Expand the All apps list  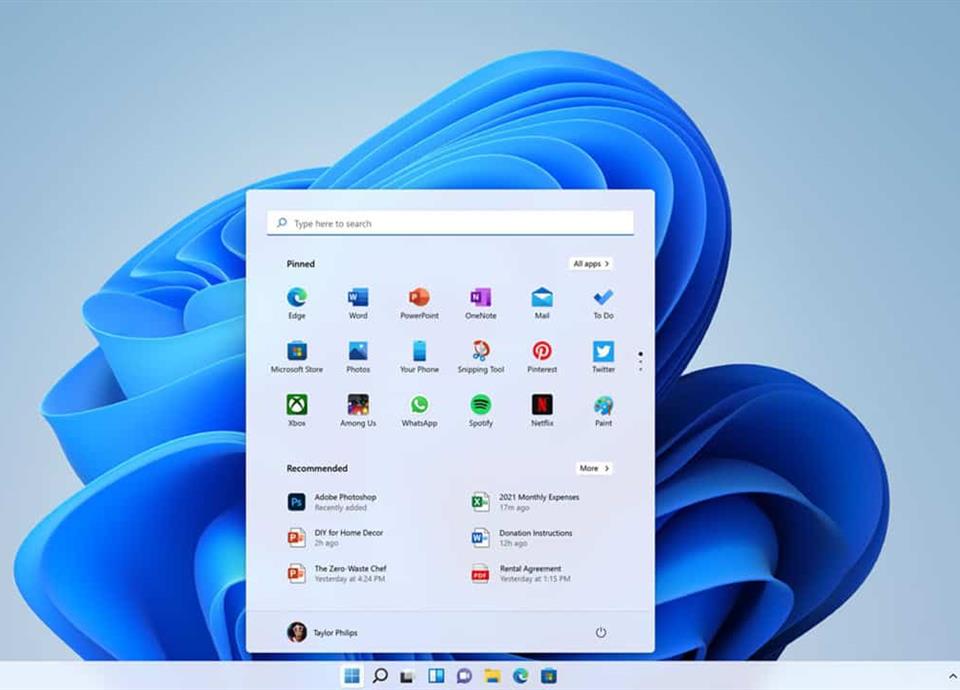point(590,264)
